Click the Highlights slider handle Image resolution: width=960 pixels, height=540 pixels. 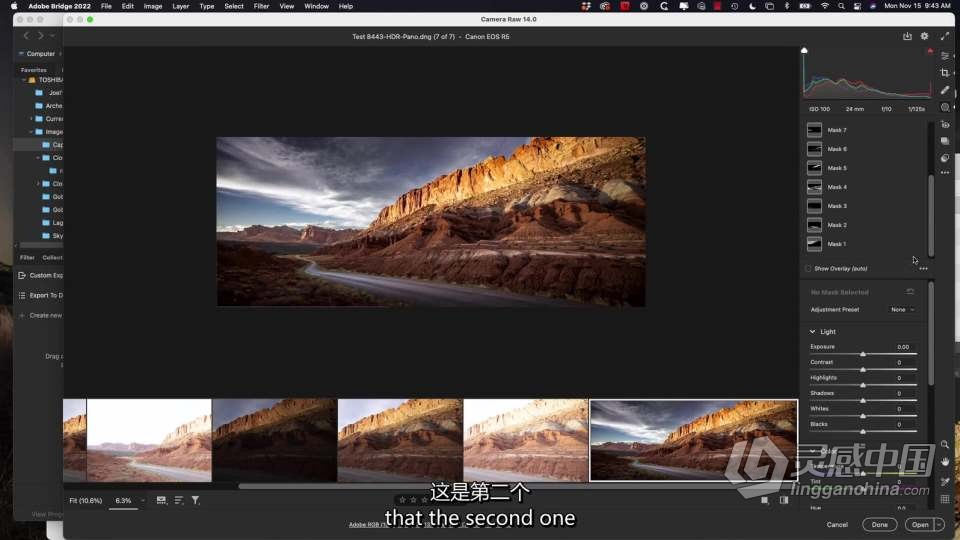(863, 385)
